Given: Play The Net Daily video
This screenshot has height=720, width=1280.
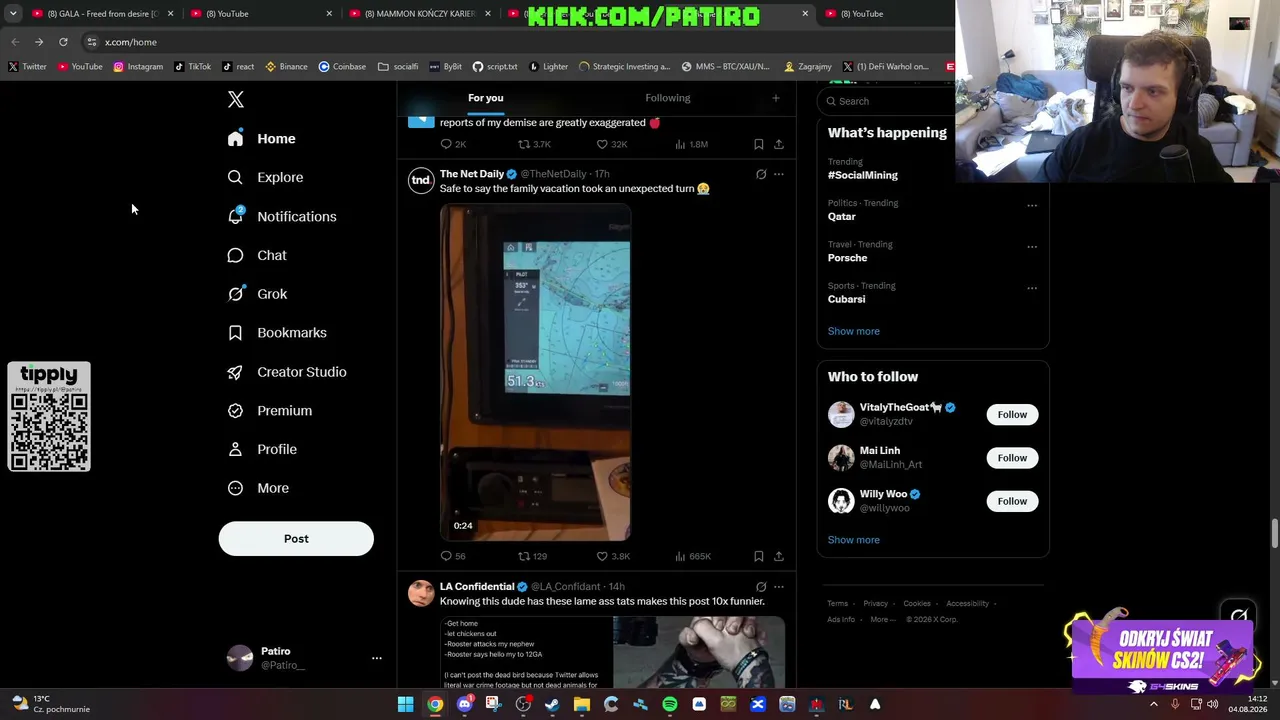Looking at the screenshot, I should point(535,373).
